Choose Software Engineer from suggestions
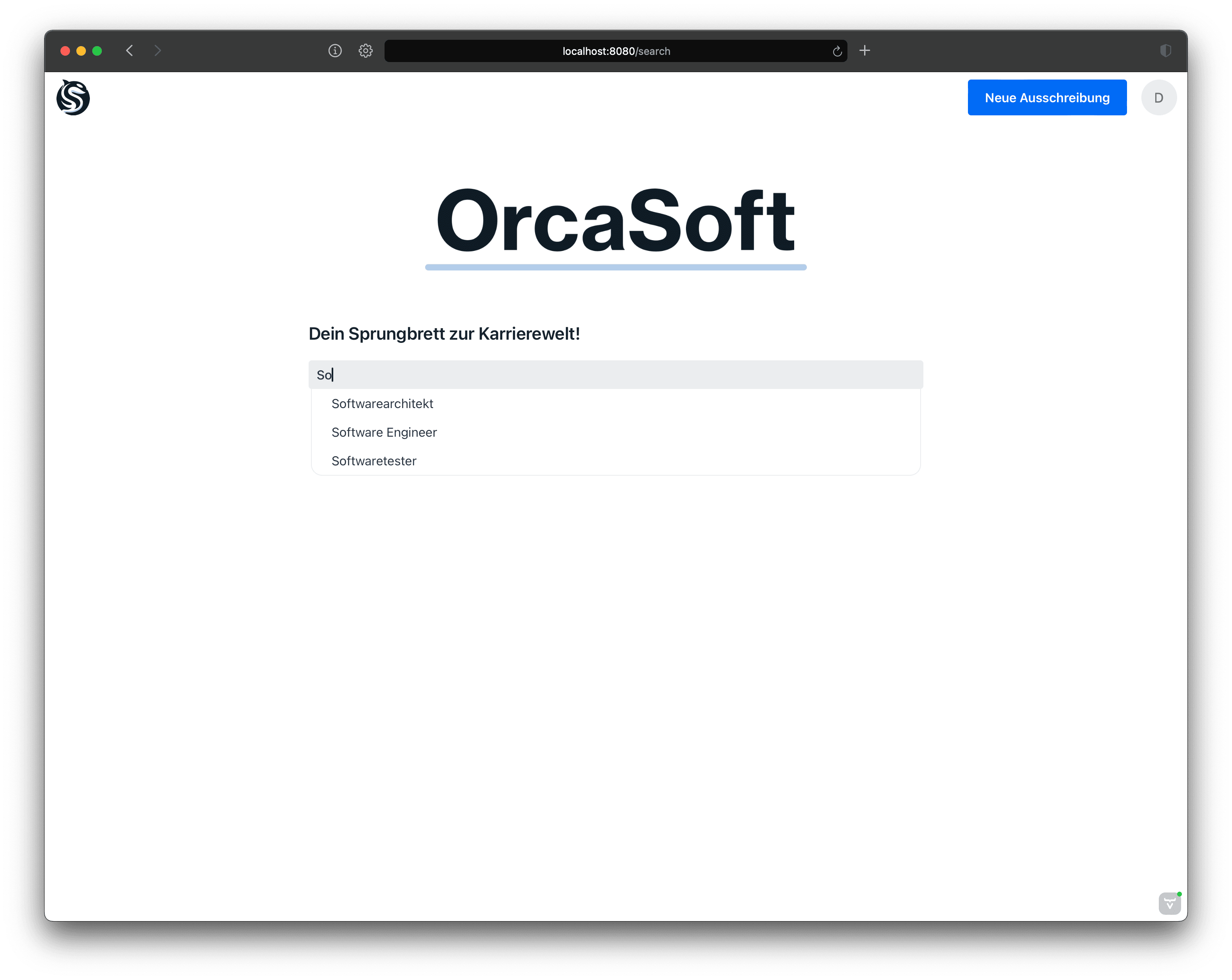 [384, 433]
